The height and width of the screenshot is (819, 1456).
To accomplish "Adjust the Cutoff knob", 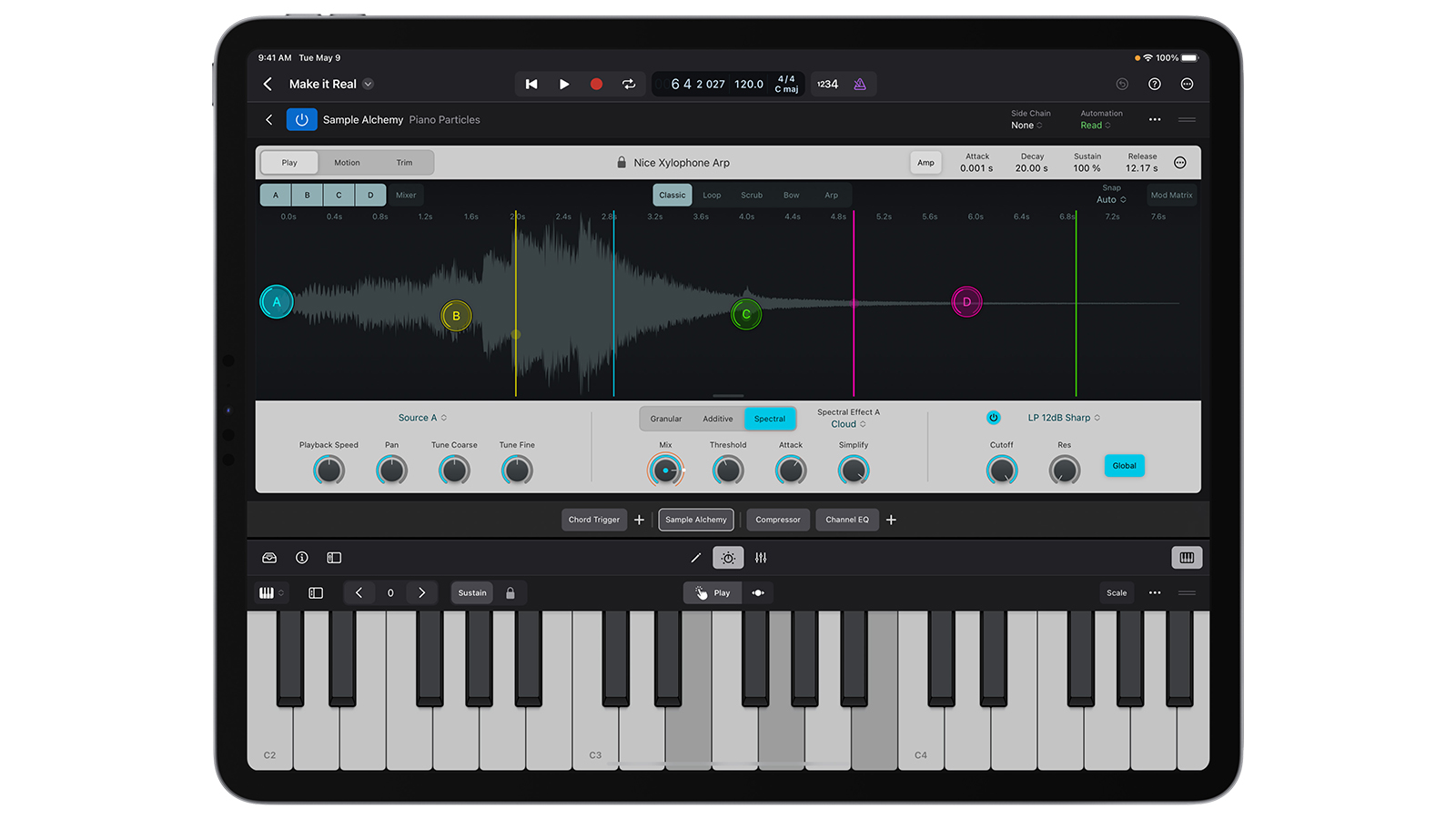I will (1001, 470).
